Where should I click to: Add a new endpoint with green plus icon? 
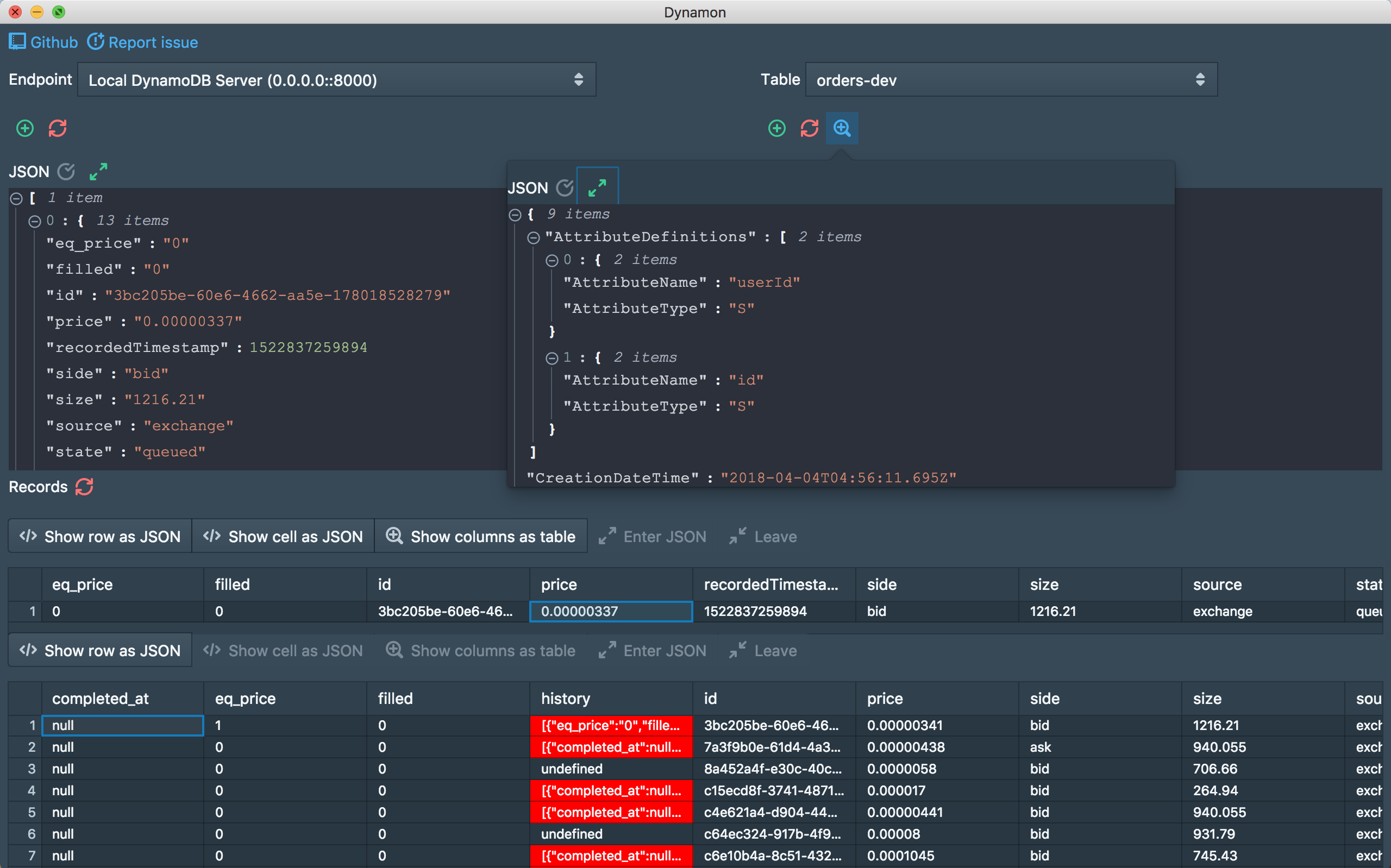[x=24, y=128]
